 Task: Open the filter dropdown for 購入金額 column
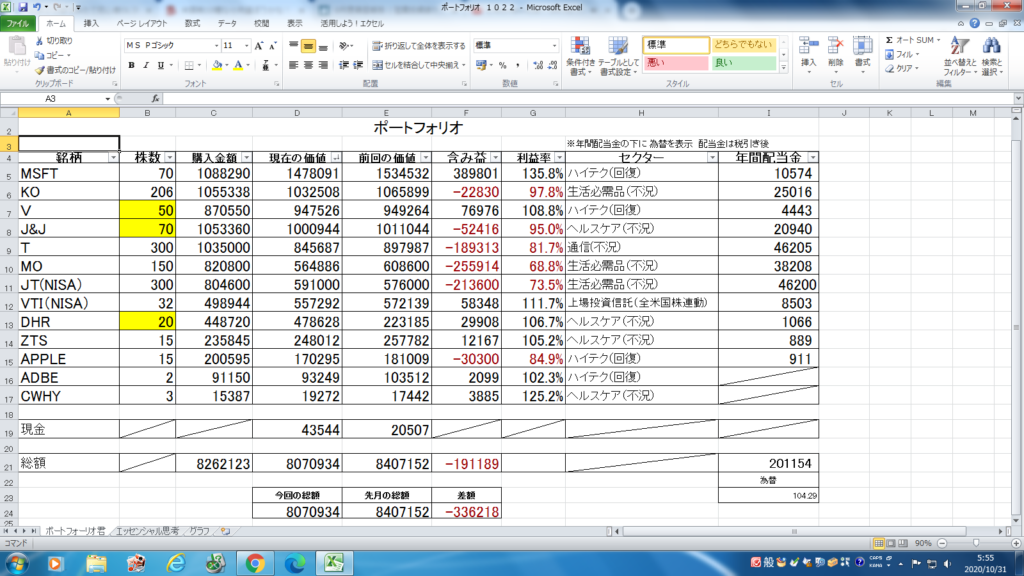[x=246, y=158]
